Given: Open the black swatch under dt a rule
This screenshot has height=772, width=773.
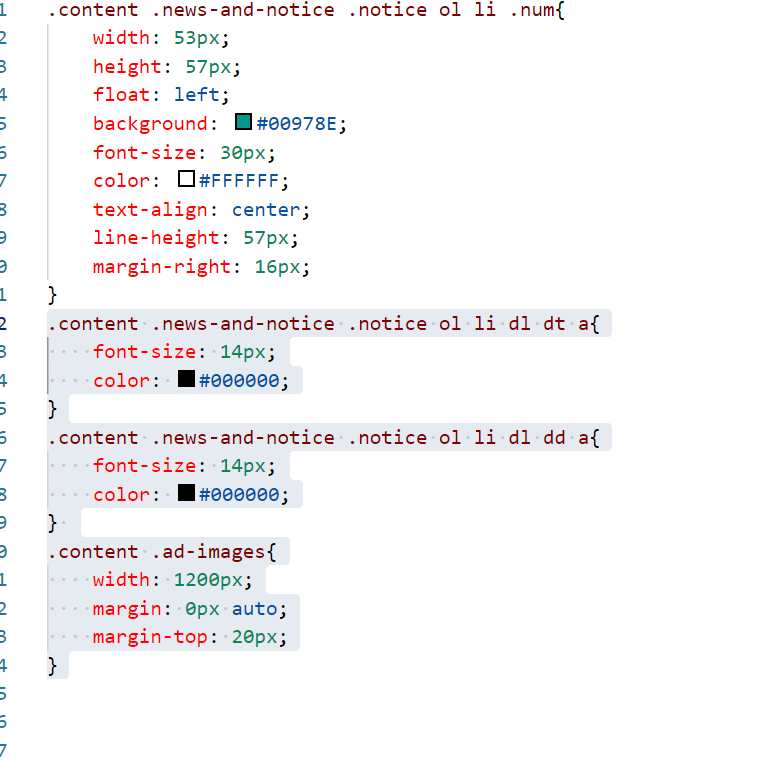Looking at the screenshot, I should coord(186,379).
